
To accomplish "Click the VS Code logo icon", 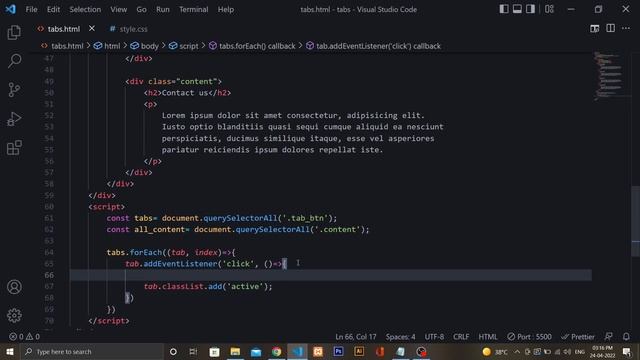I will click(x=10, y=9).
